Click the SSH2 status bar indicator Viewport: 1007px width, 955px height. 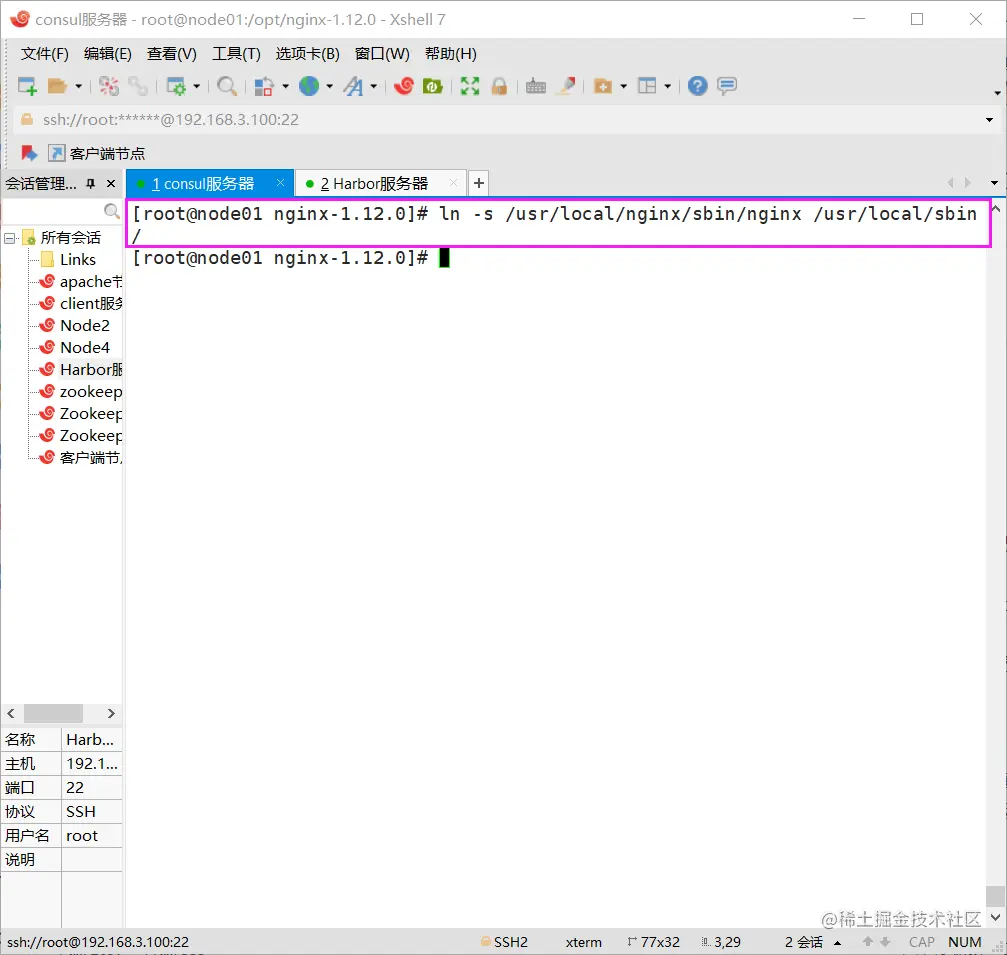[x=504, y=942]
